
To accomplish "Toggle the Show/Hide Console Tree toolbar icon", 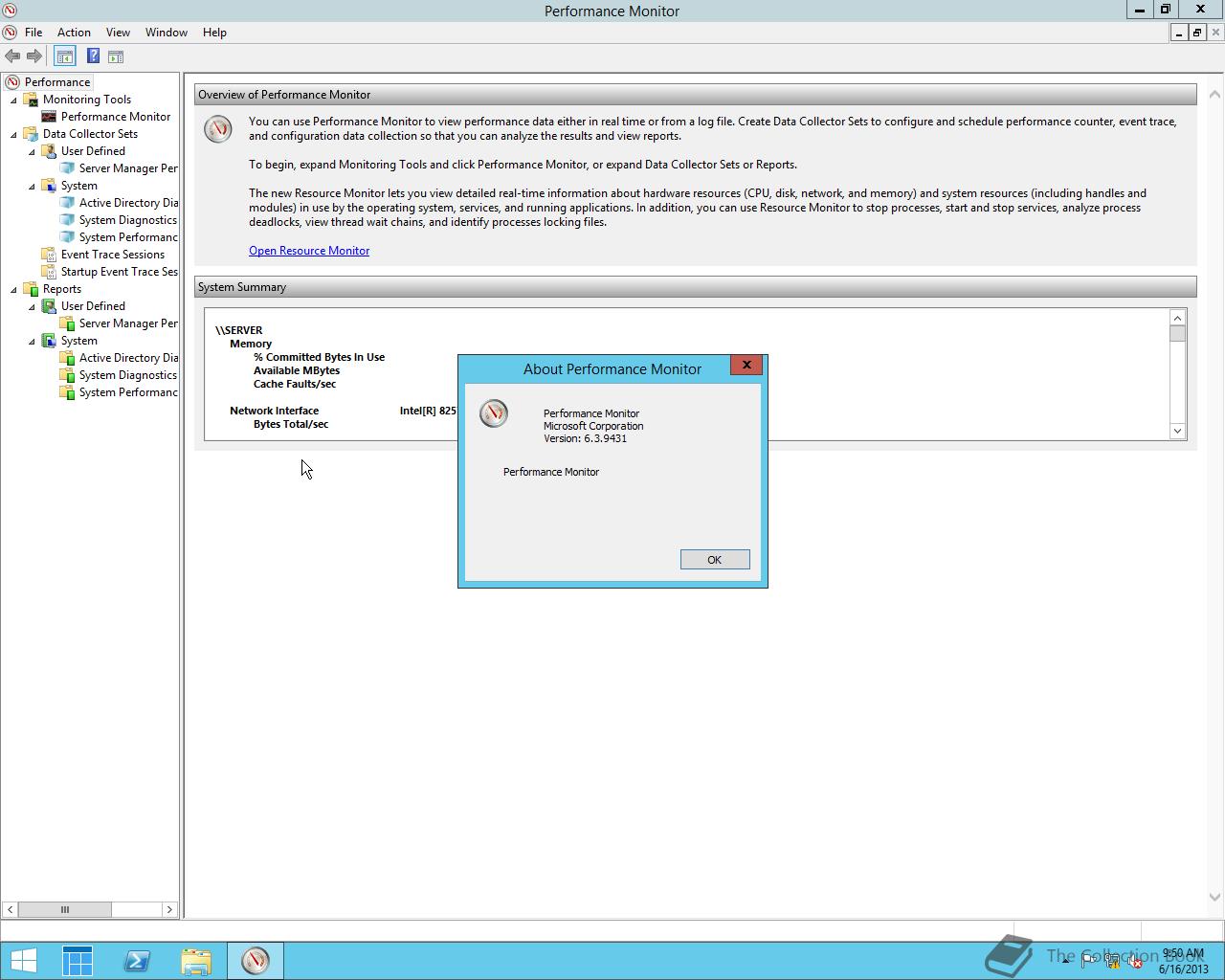I will click(x=64, y=56).
